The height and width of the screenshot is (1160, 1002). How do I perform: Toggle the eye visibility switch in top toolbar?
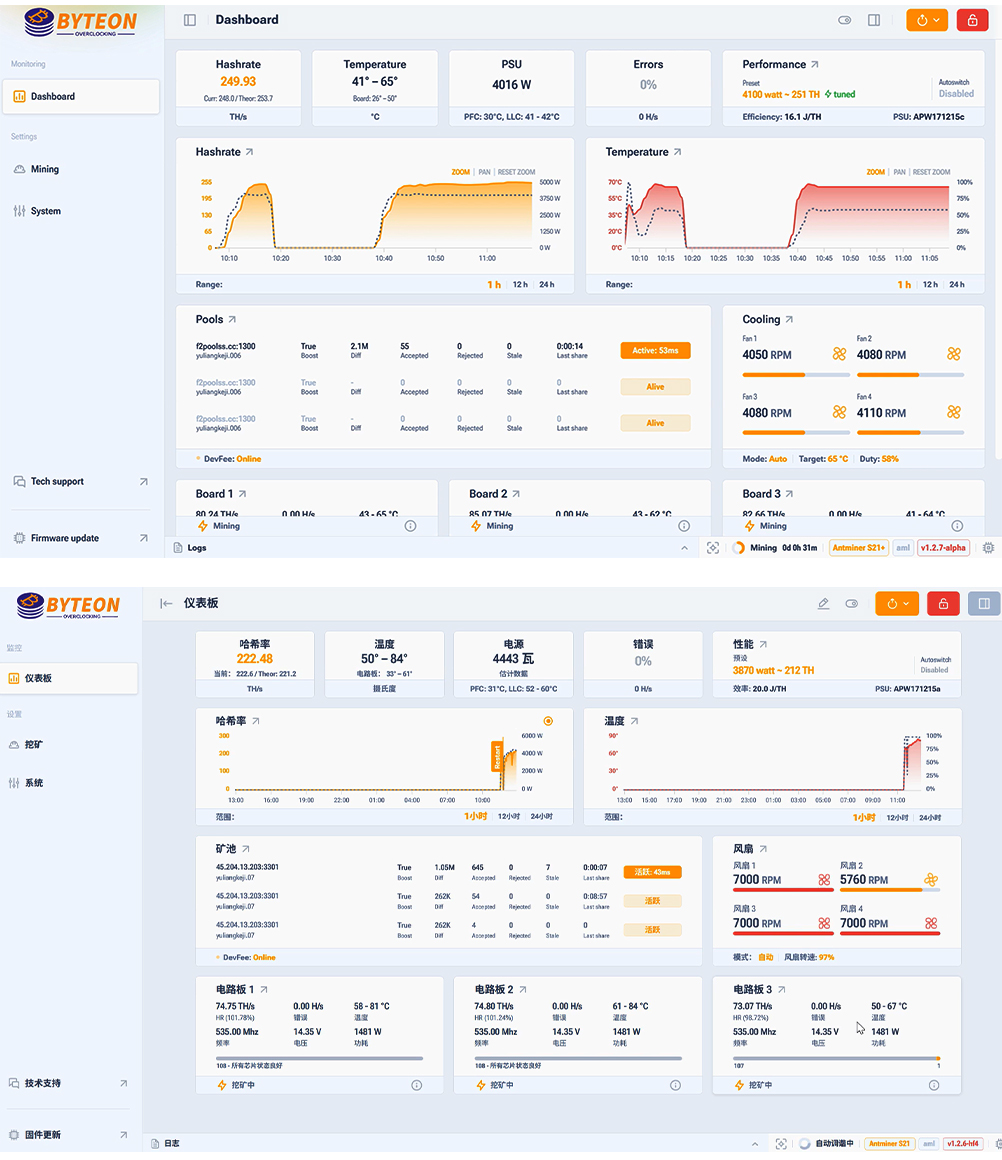(x=843, y=19)
